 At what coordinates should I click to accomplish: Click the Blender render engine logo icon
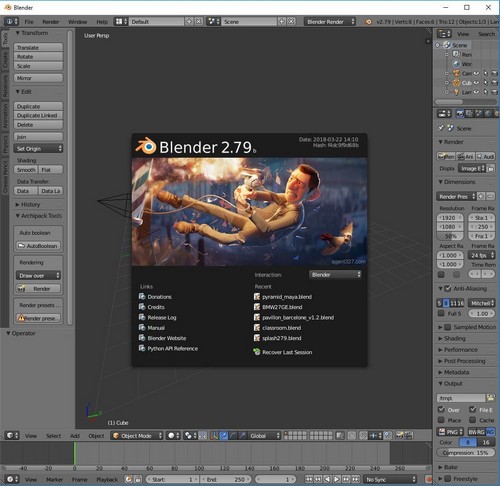point(368,21)
